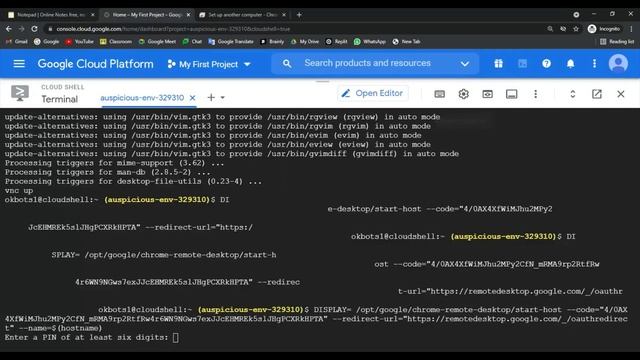This screenshot has height=360, width=640.
Task: Click the search magnifier icon in header
Action: click(287, 64)
